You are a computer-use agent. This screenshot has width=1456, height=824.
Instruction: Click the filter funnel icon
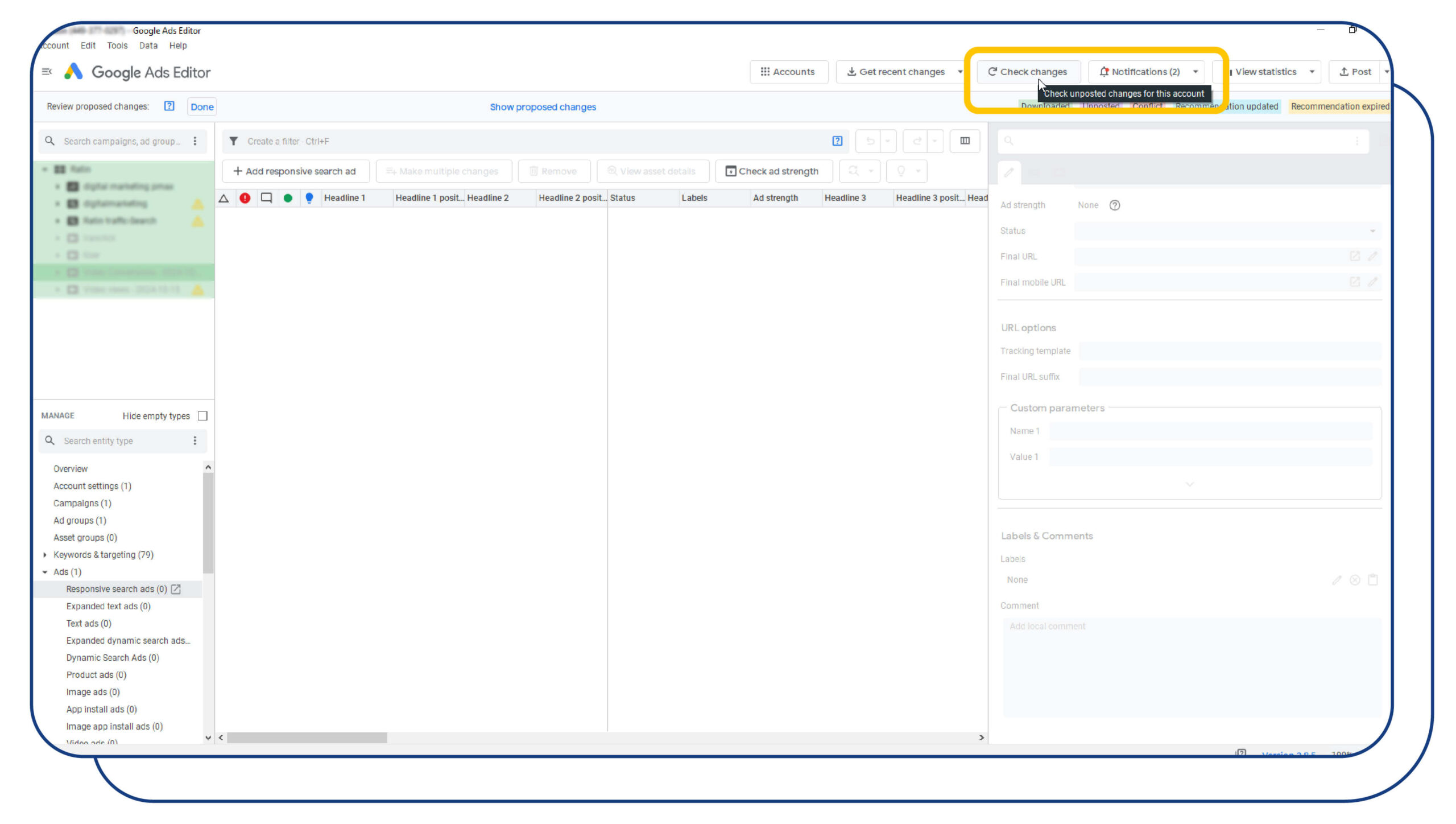233,141
